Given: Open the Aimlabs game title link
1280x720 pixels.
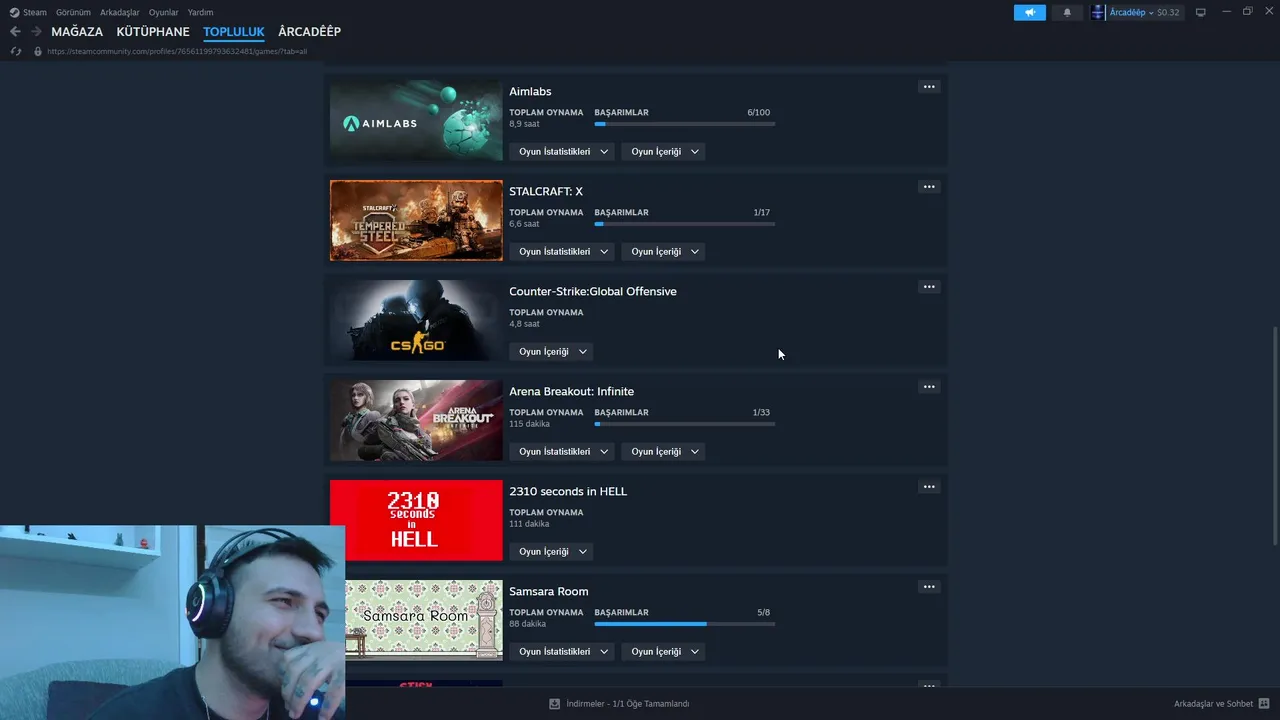Looking at the screenshot, I should coord(530,91).
